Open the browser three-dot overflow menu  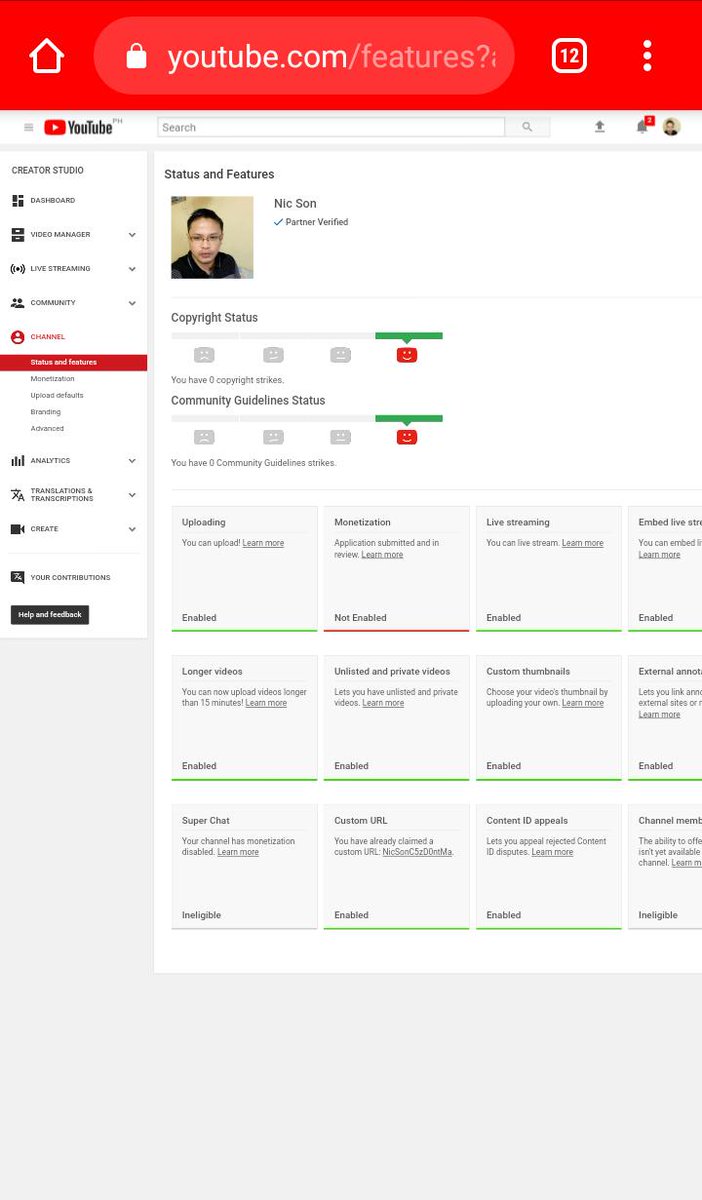647,56
